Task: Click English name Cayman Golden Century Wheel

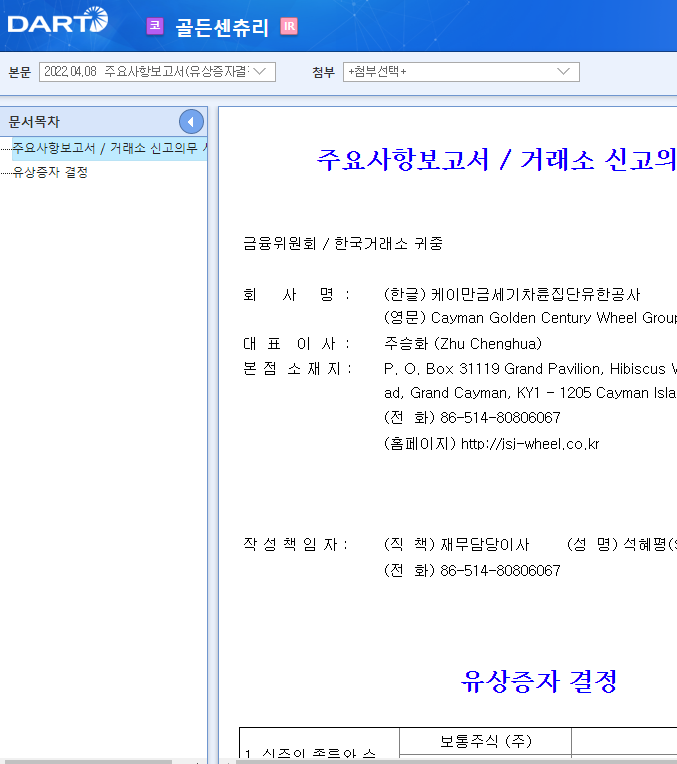Action: click(553, 318)
